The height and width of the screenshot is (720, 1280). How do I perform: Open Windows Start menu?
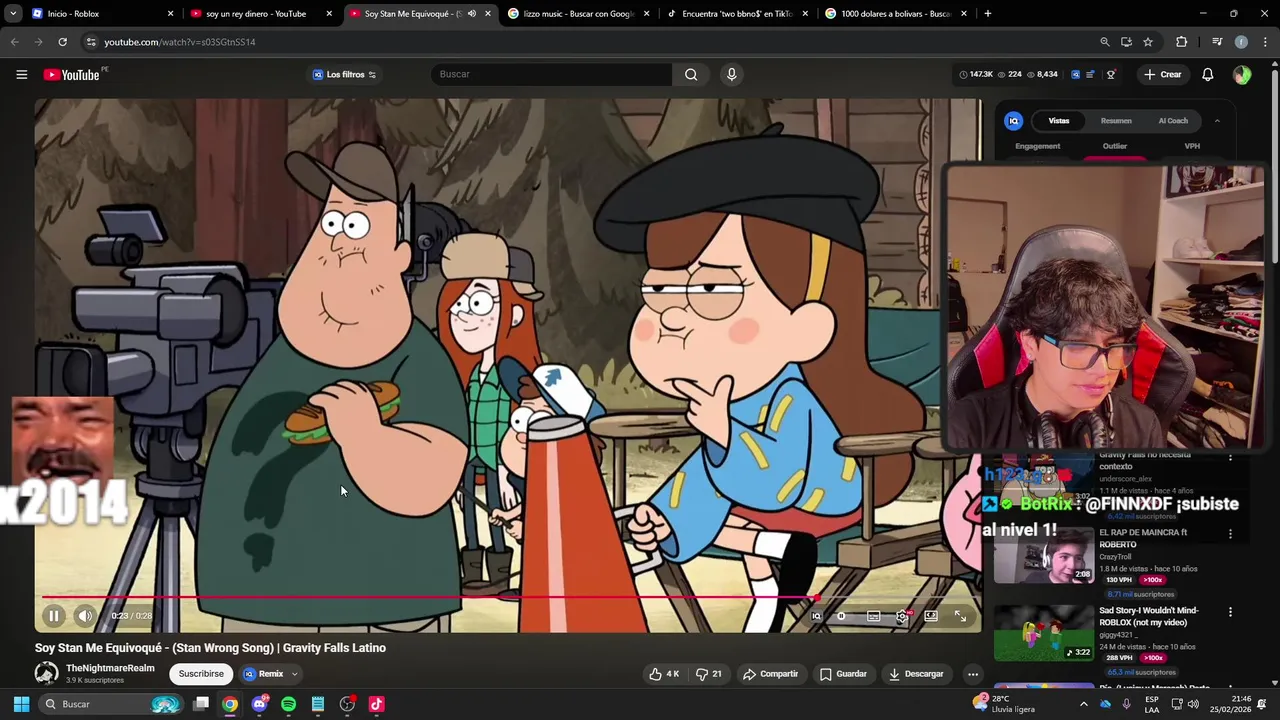point(21,704)
